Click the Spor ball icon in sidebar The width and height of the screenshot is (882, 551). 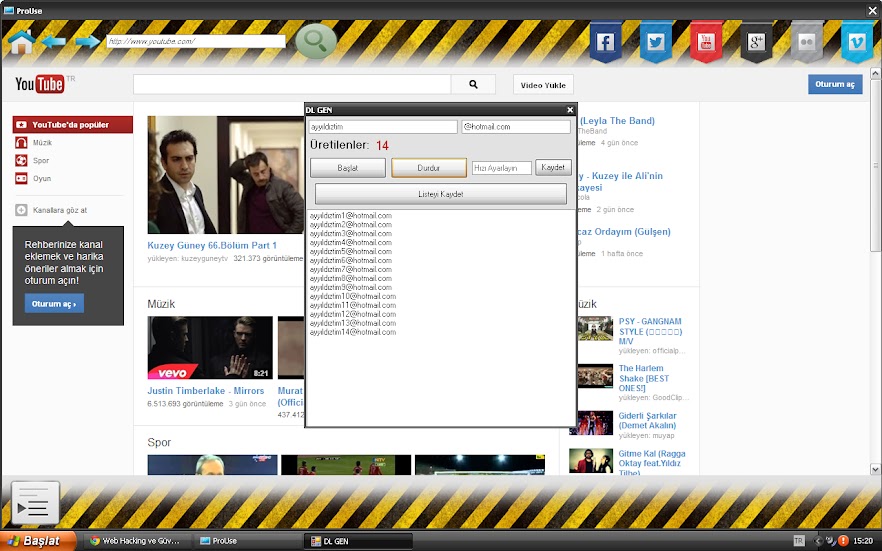21,160
